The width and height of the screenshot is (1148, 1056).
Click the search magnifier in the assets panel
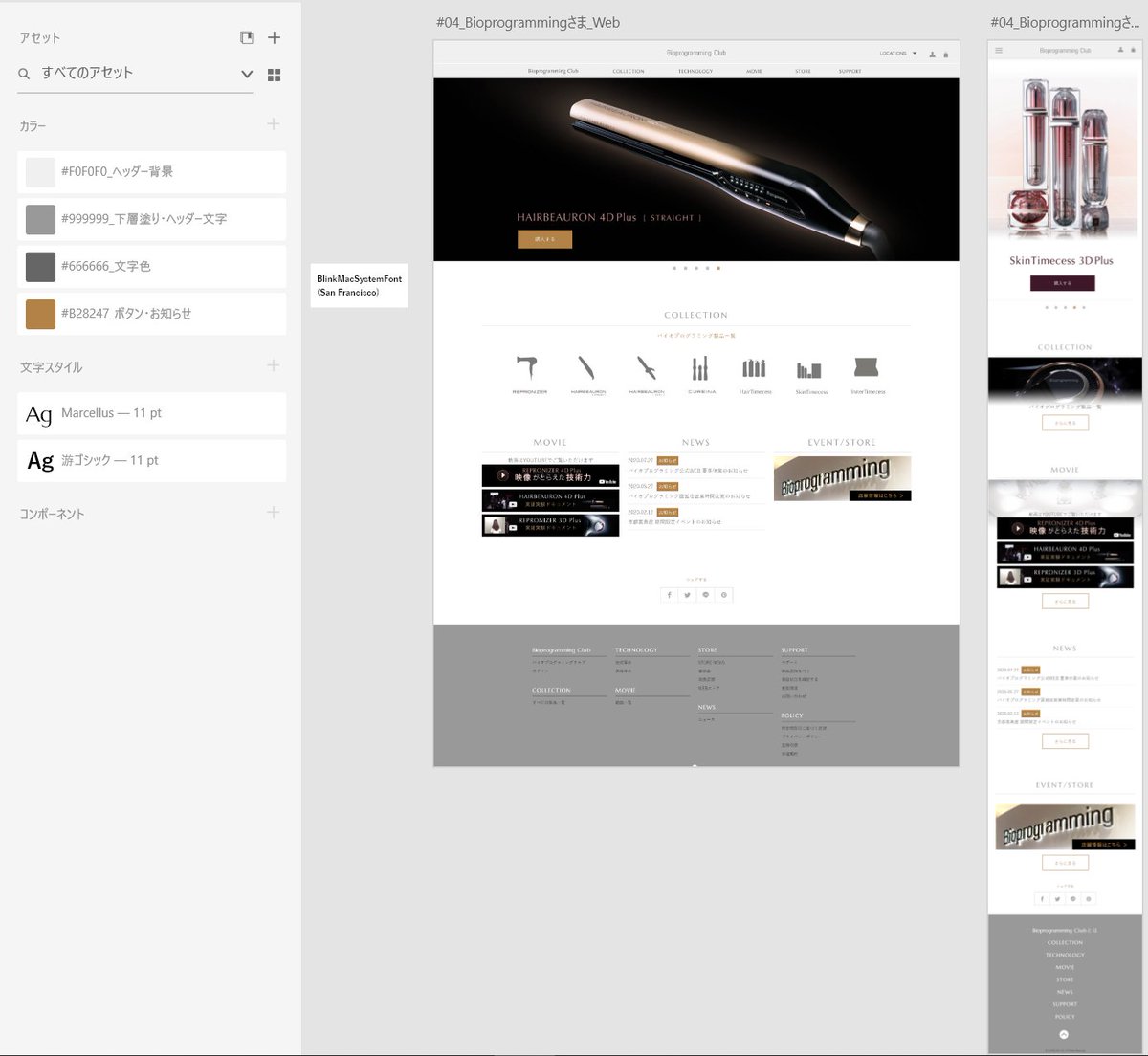click(24, 74)
